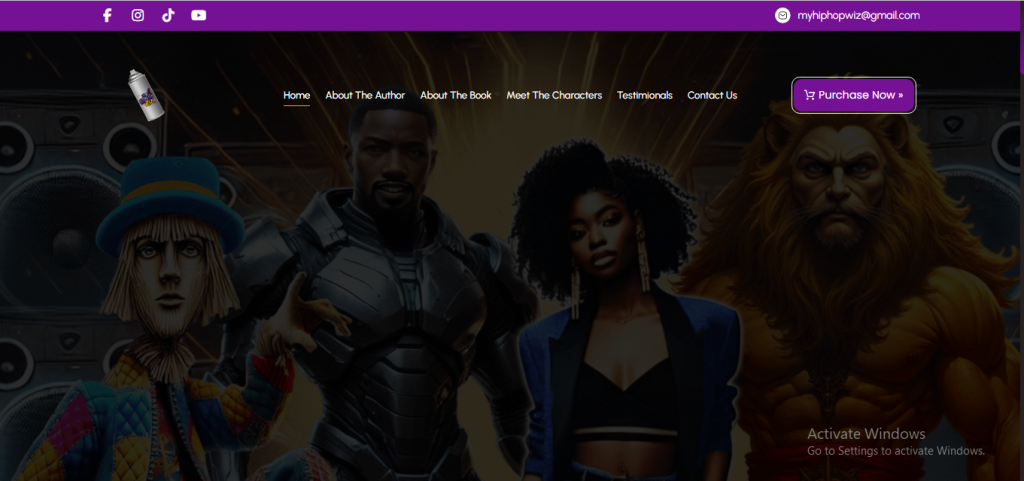Open the Facebook page from header
The image size is (1024, 481).
coord(107,15)
